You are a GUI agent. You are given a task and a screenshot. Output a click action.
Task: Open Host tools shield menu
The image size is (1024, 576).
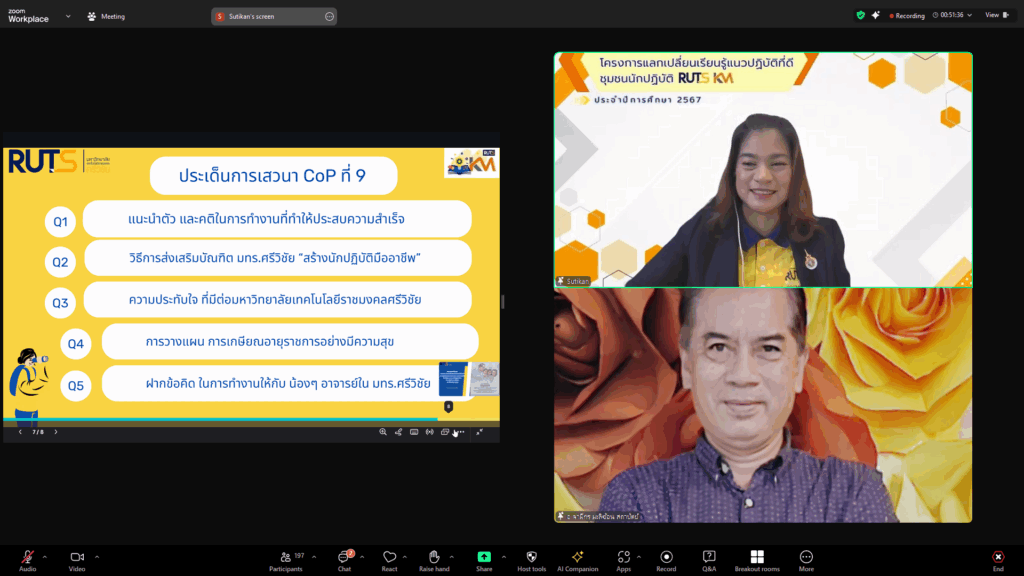pos(532,560)
